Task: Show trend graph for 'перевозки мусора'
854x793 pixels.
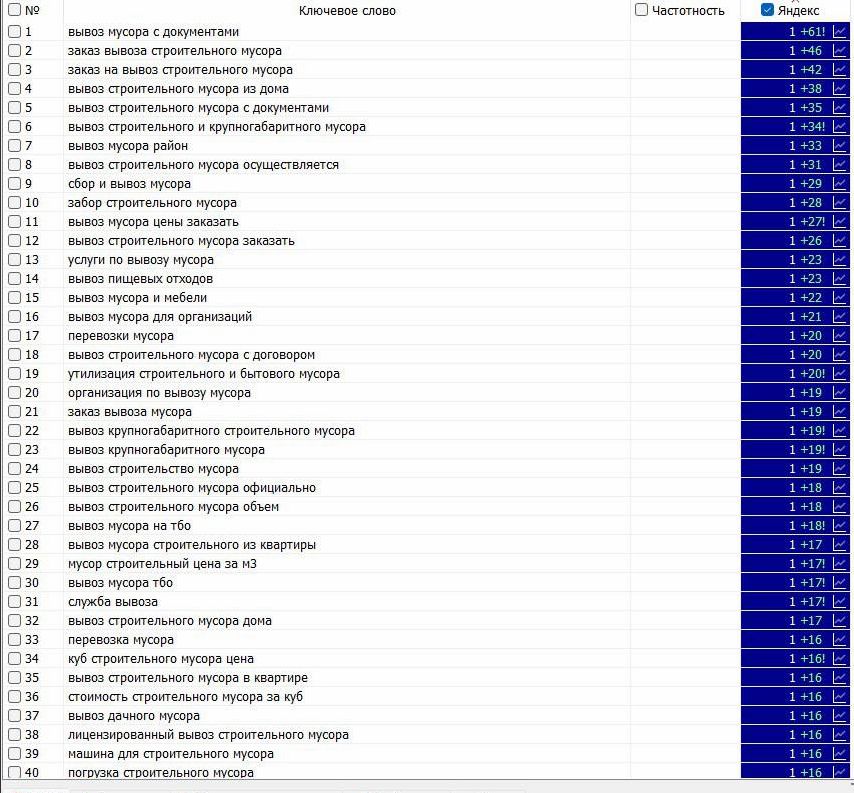Action: click(840, 336)
